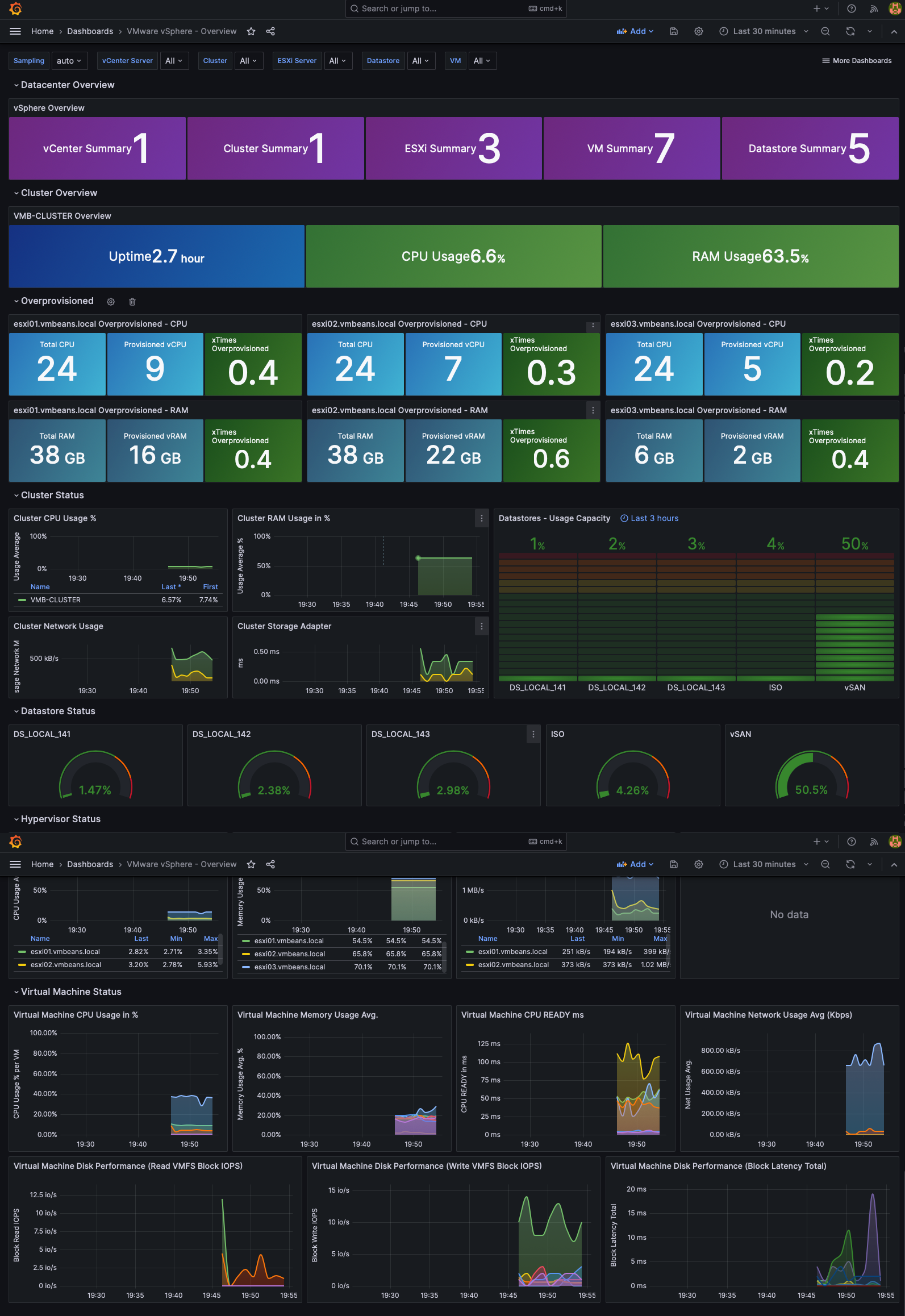
Task: Open news feed icon in the topmost header
Action: pos(874,9)
